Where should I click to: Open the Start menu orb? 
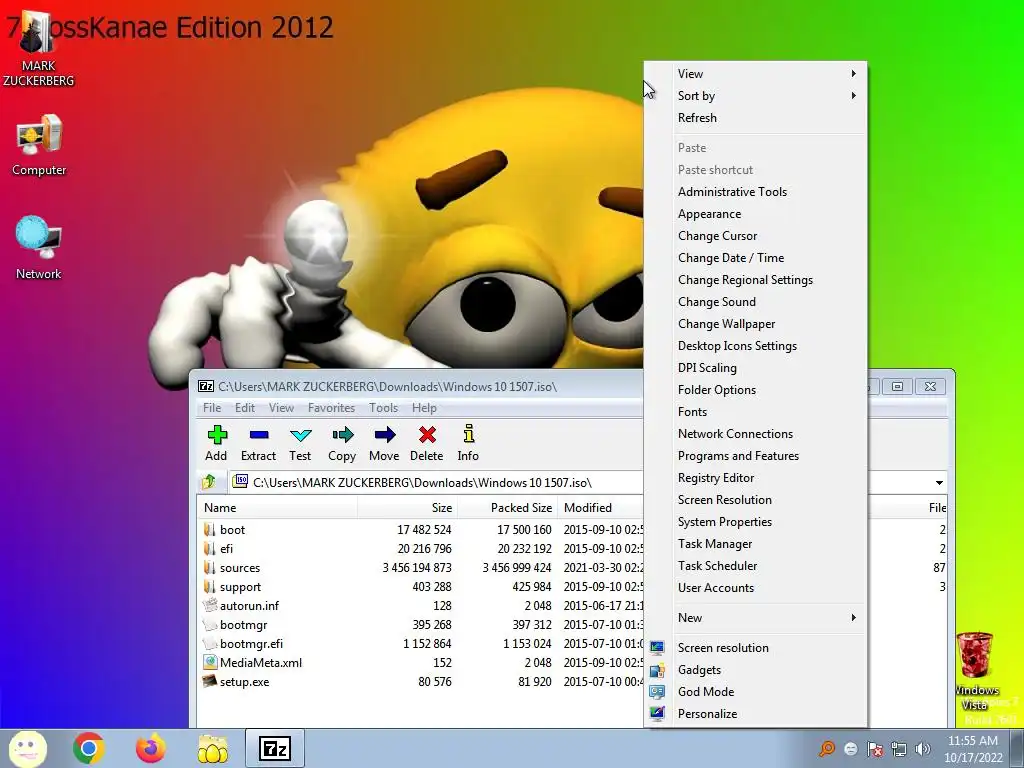click(27, 748)
